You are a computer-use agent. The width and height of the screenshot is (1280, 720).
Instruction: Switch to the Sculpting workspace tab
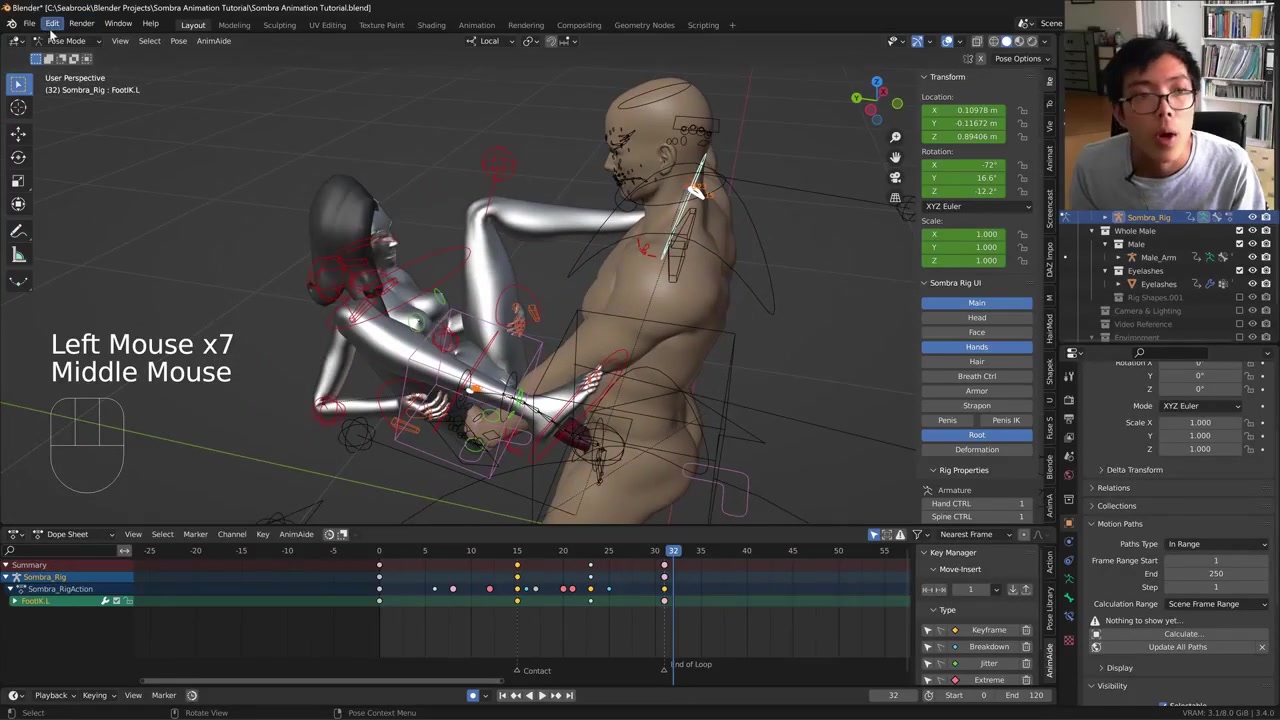tap(279, 25)
